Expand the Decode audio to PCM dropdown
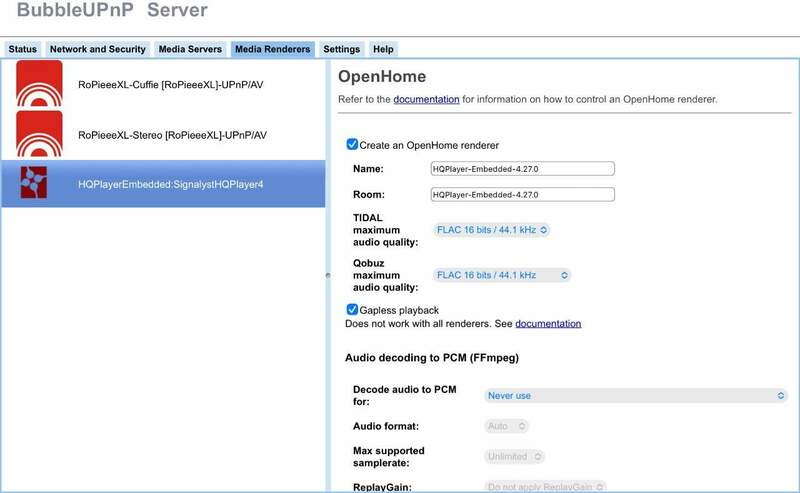800x493 pixels. [x=636, y=395]
